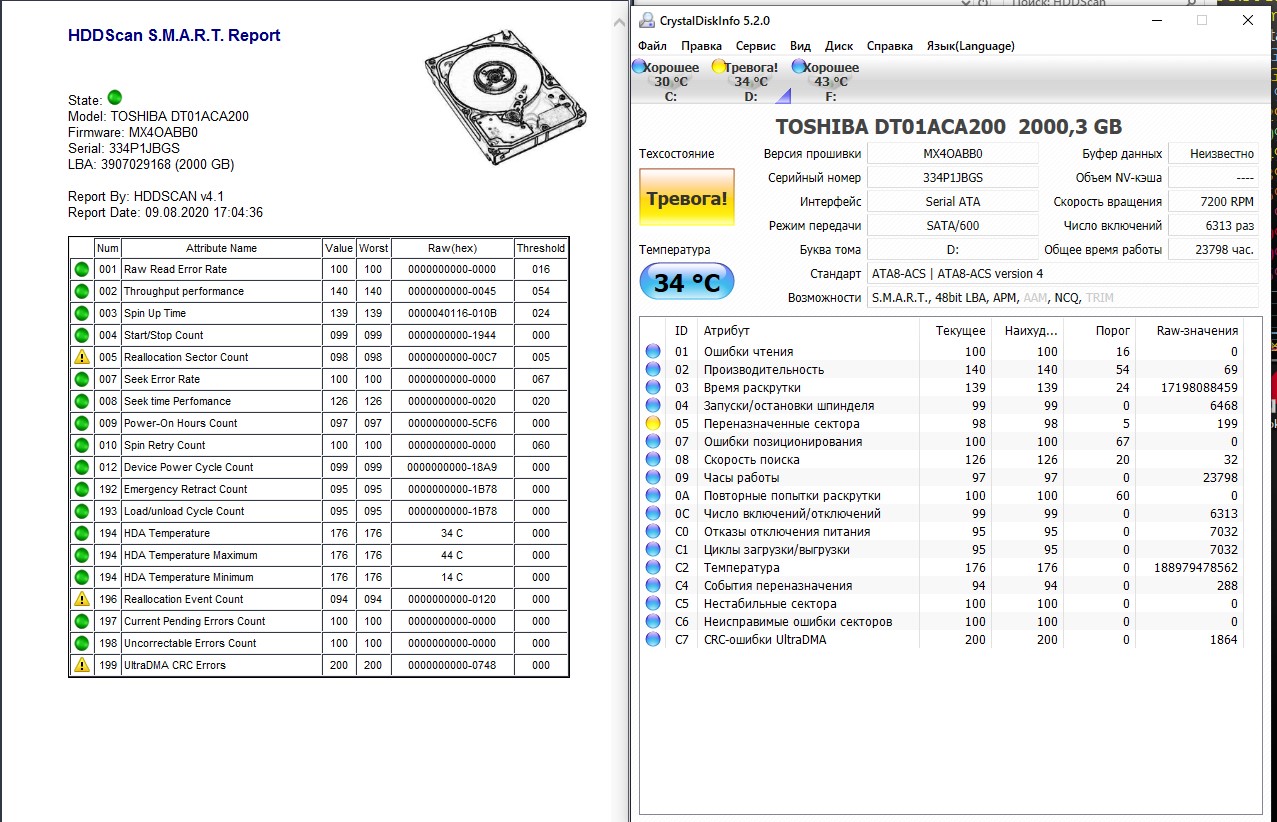
Task: Click the Raw(hex) header in HDDScan table
Action: (x=452, y=248)
